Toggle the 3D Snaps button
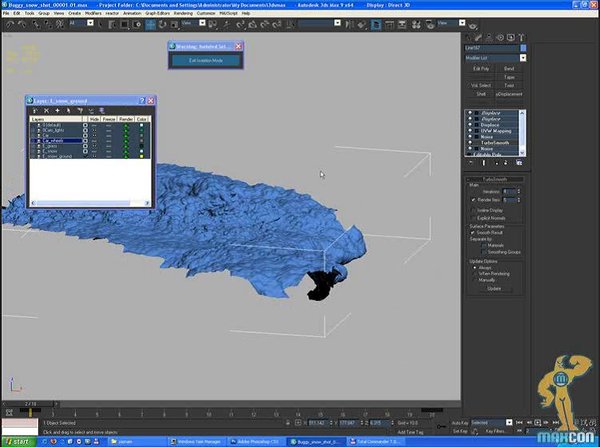The width and height of the screenshot is (600, 447). coord(240,24)
